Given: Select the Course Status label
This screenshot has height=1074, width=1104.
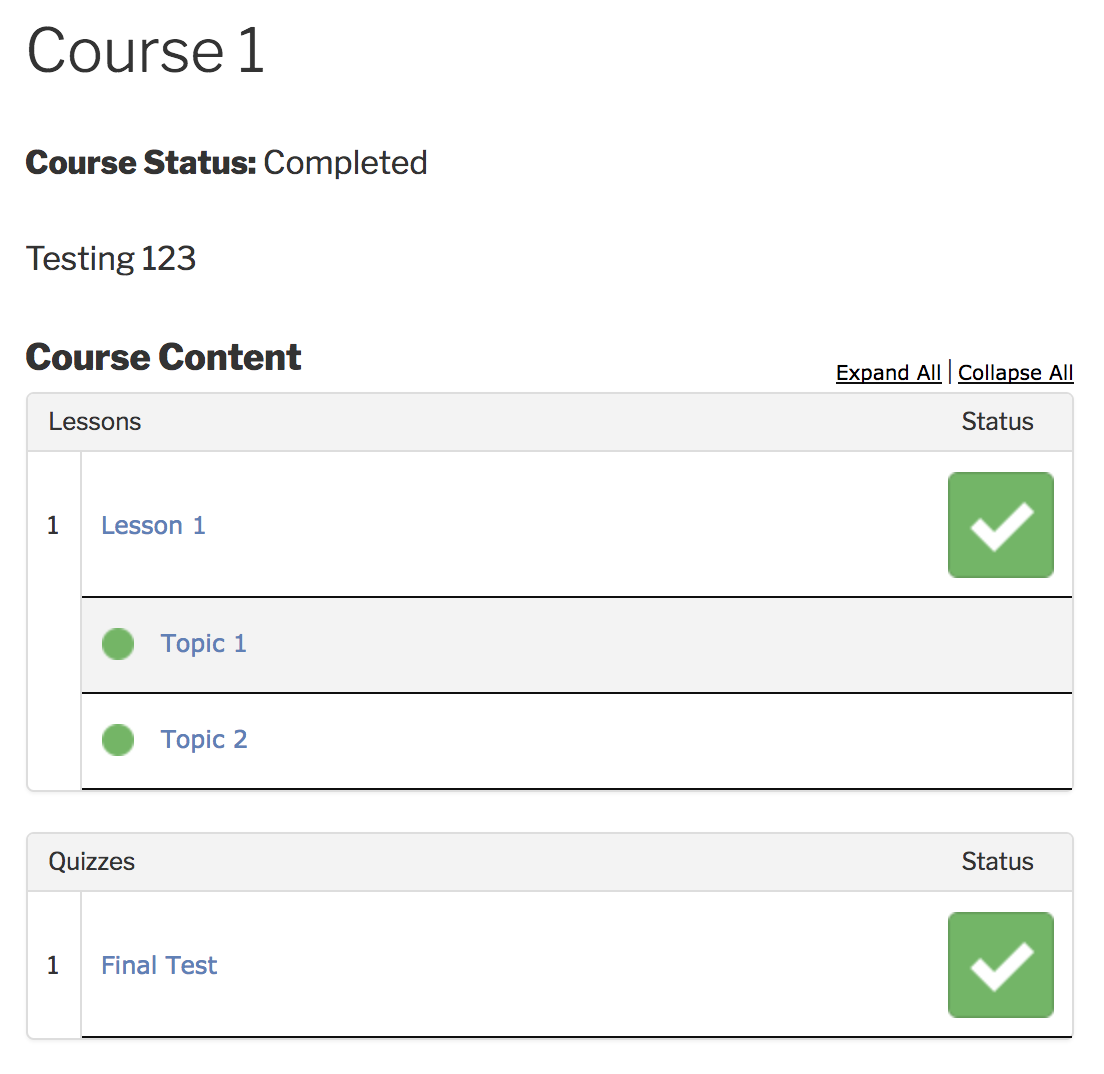Looking at the screenshot, I should [140, 162].
